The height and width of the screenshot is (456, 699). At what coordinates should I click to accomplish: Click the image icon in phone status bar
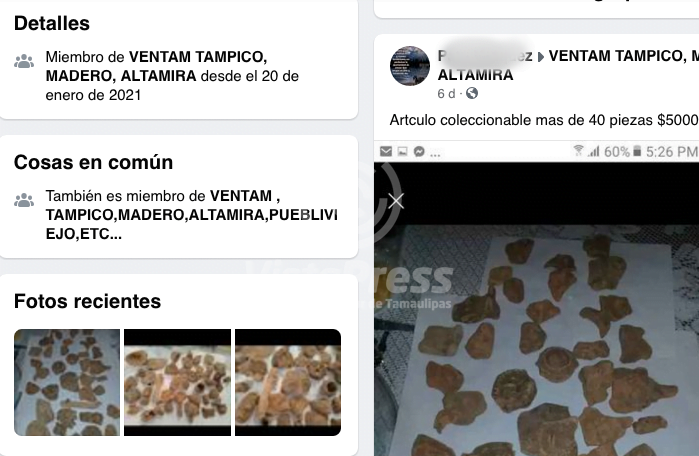tap(403, 152)
